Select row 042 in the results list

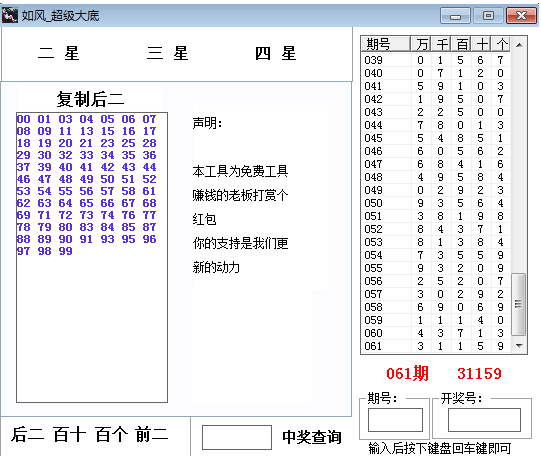pos(436,99)
